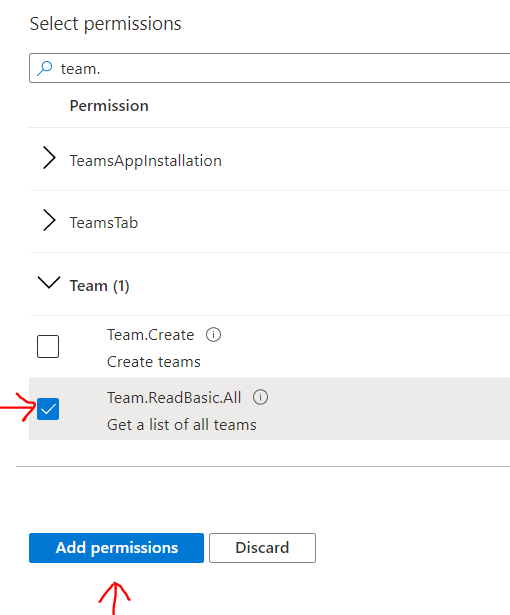Click the Team (1) group label

tap(100, 286)
